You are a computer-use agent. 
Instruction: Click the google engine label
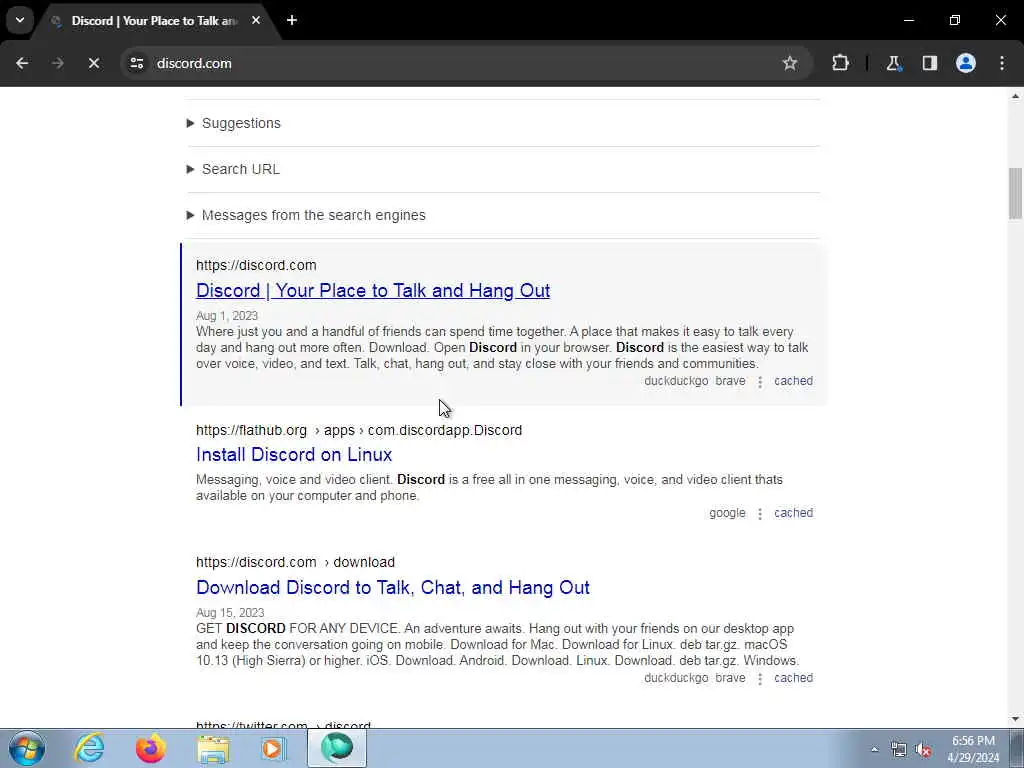[727, 513]
